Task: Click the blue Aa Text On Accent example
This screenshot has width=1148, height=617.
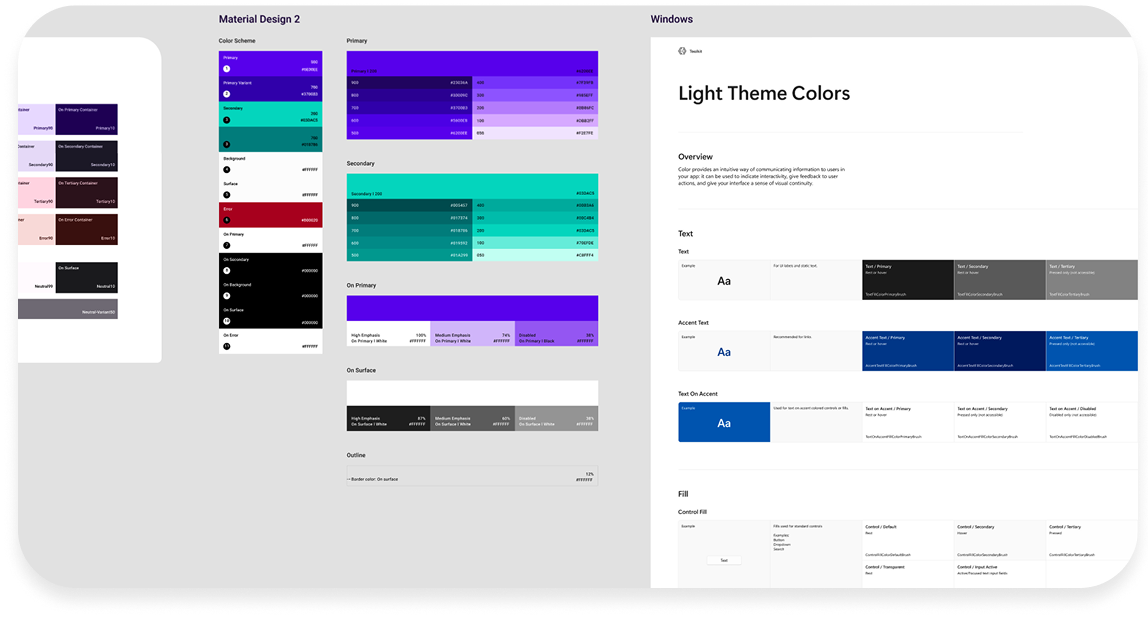Action: click(x=724, y=423)
